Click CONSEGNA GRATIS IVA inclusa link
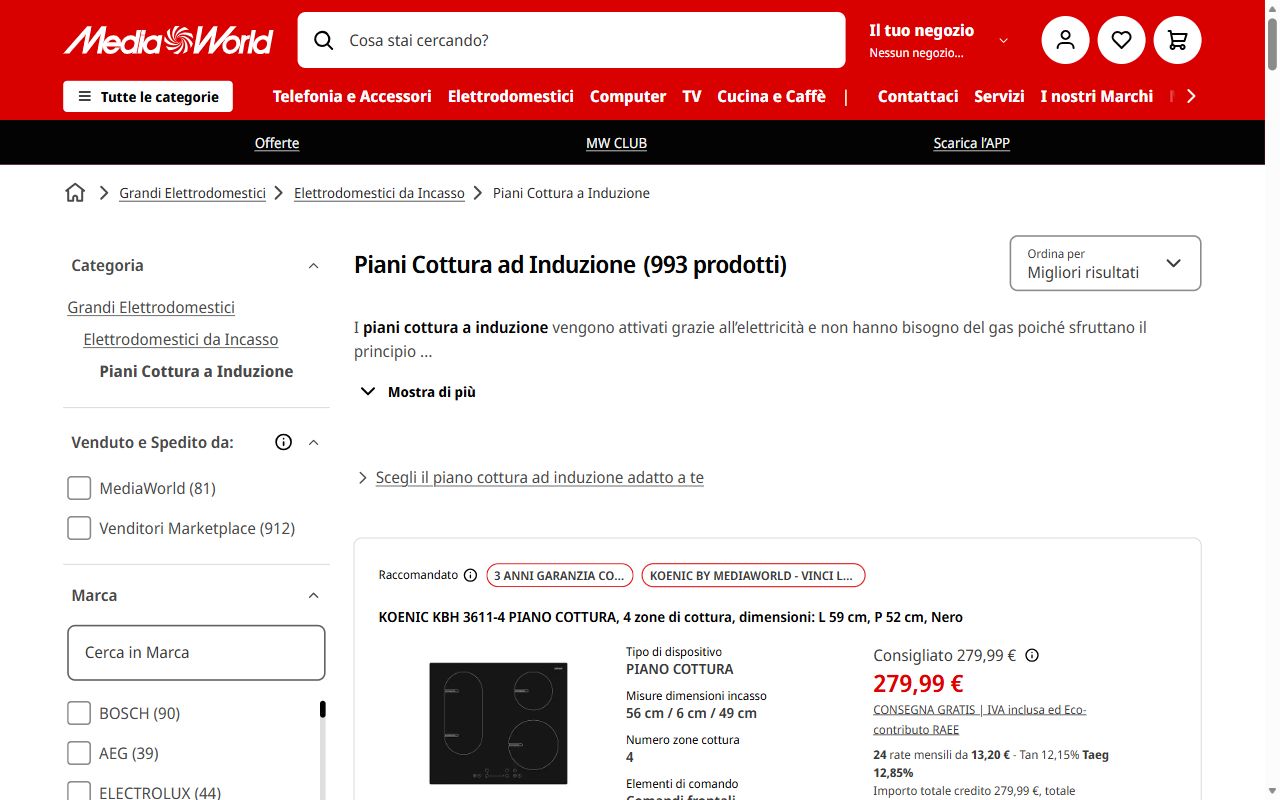 point(979,719)
